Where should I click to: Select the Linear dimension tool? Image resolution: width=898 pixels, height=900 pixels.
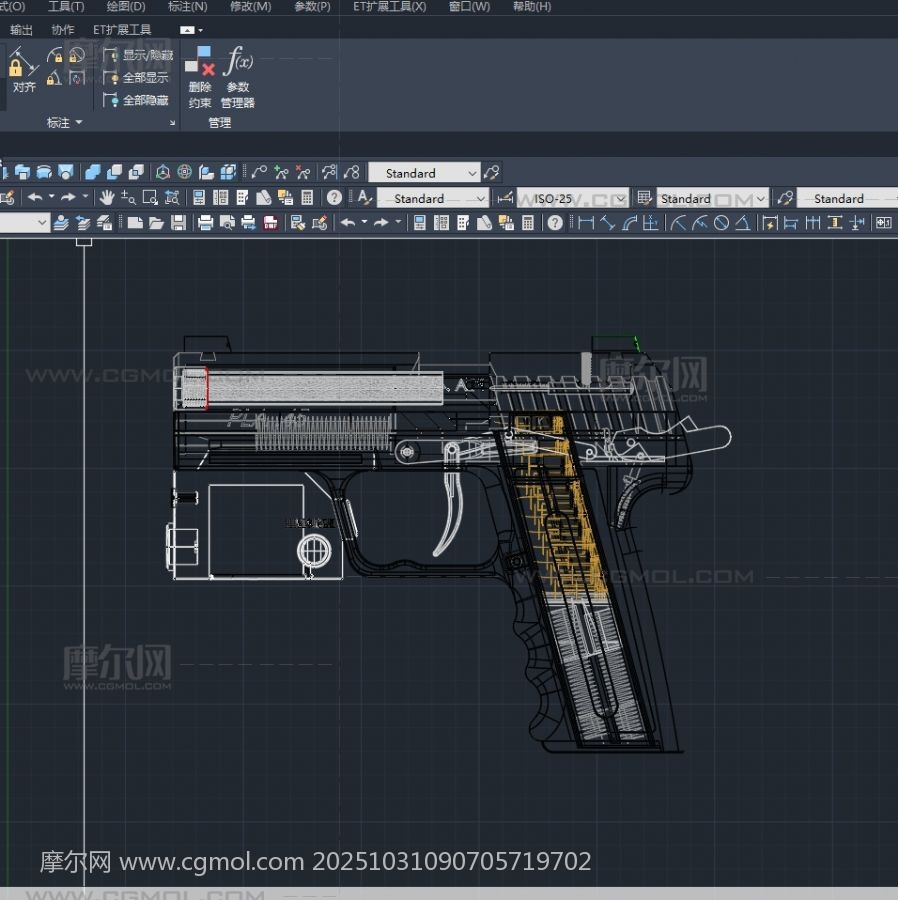click(x=586, y=223)
